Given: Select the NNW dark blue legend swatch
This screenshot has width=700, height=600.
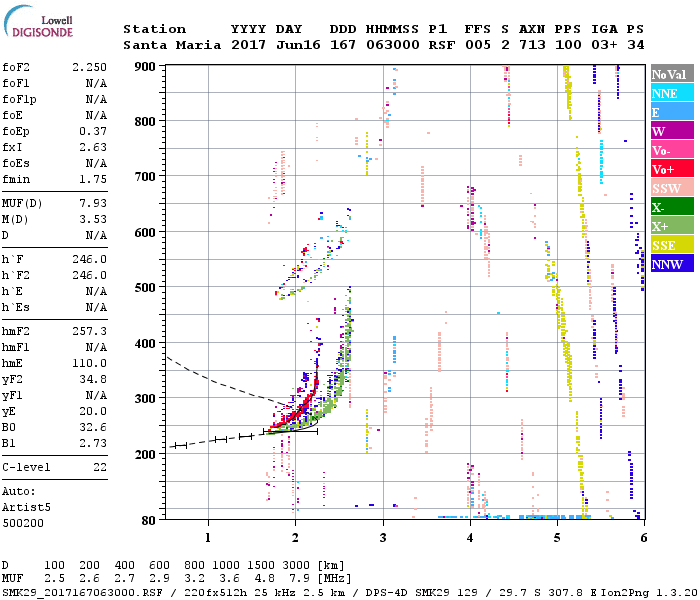Looking at the screenshot, I should (672, 264).
